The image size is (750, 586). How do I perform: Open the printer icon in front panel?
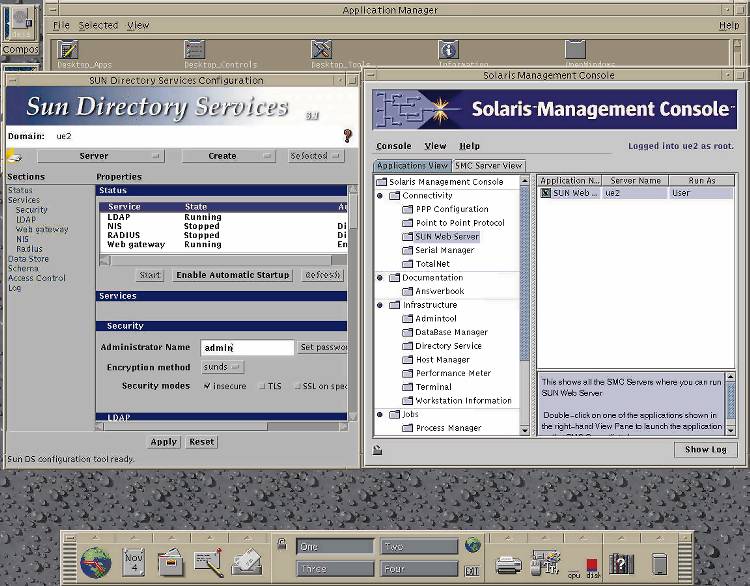point(508,563)
